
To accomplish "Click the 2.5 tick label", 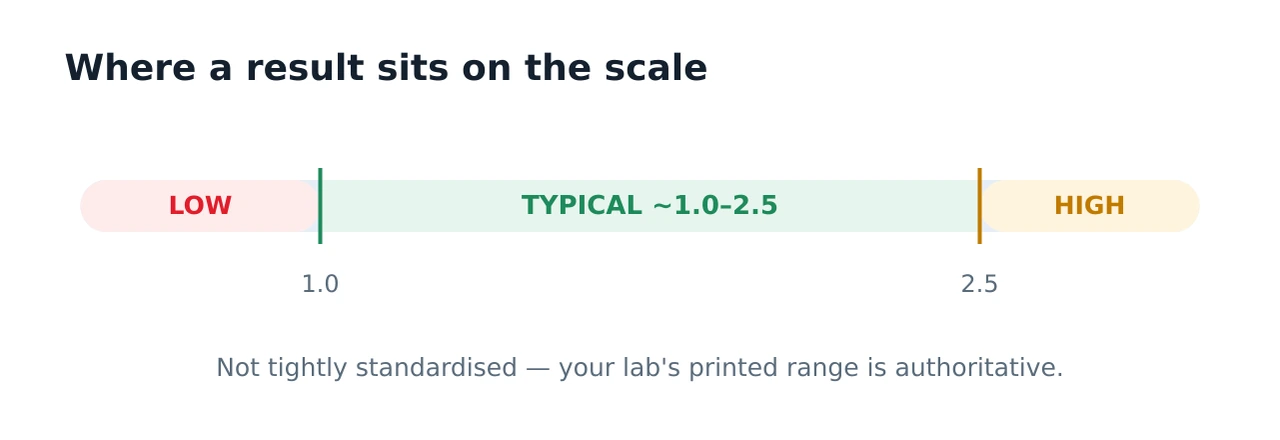I will pos(979,285).
